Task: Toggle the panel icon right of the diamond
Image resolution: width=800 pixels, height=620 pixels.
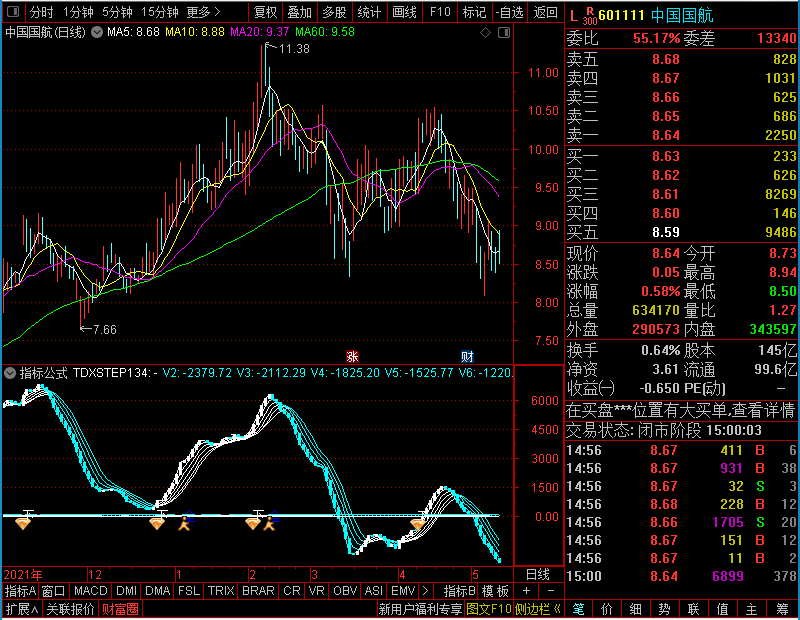Action: 504,33
